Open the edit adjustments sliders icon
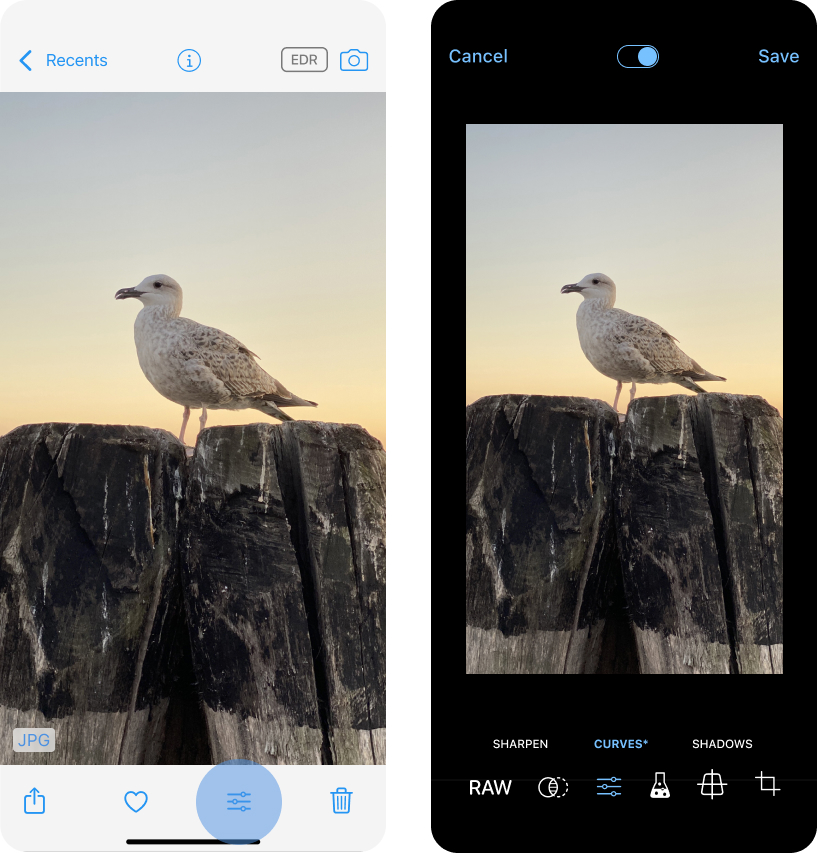817x853 pixels. 239,801
